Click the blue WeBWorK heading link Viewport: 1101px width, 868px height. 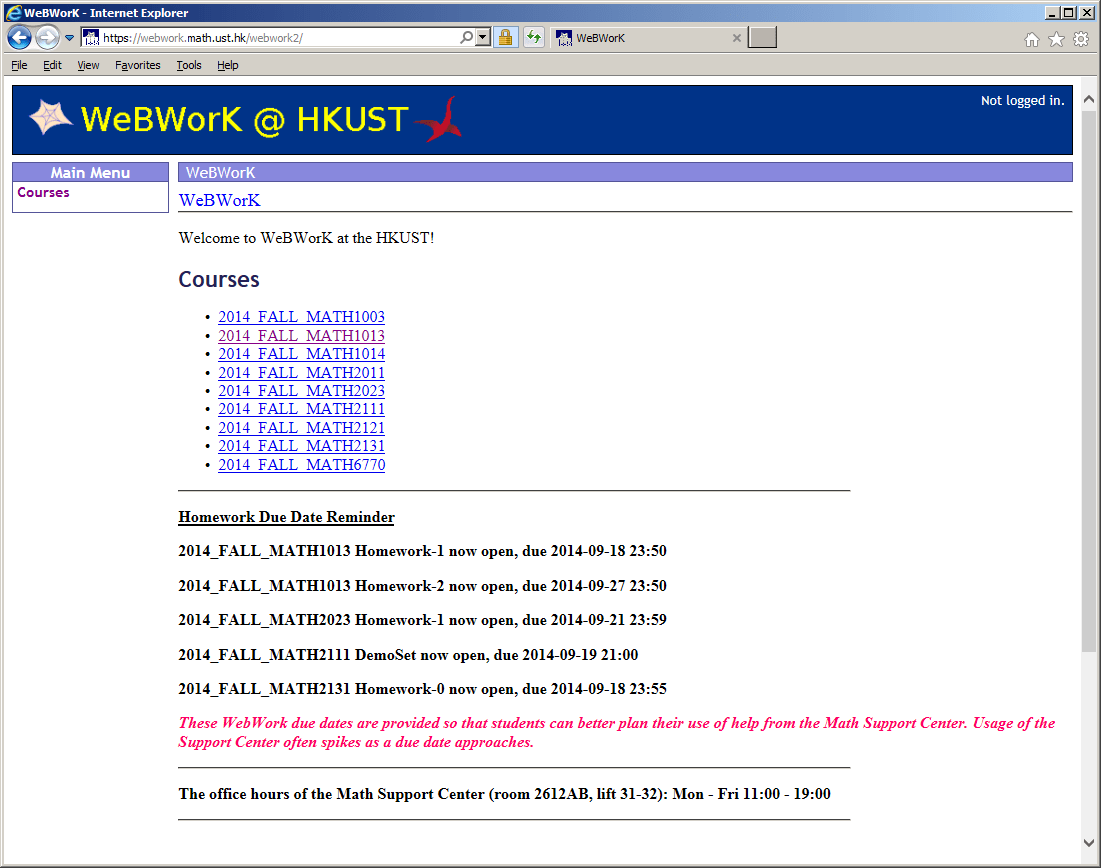[220, 201]
